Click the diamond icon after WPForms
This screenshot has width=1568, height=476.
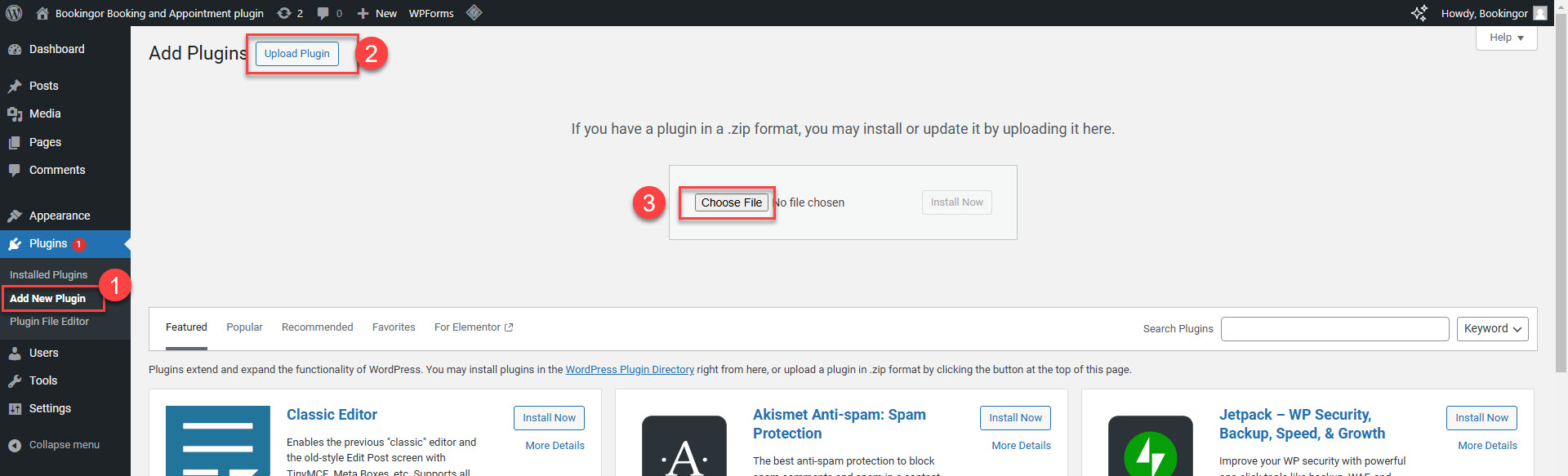click(x=474, y=13)
